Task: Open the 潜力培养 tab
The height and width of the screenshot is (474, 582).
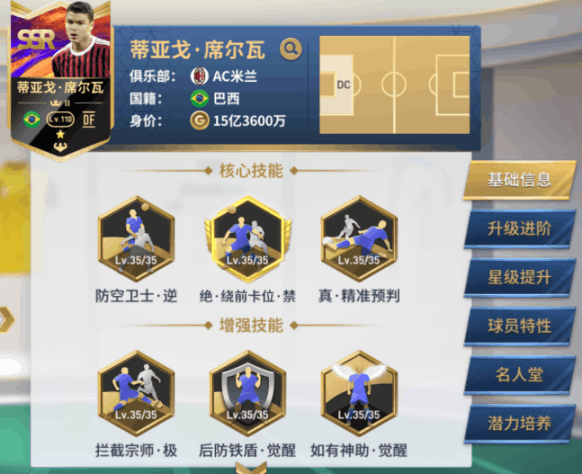Action: (519, 424)
